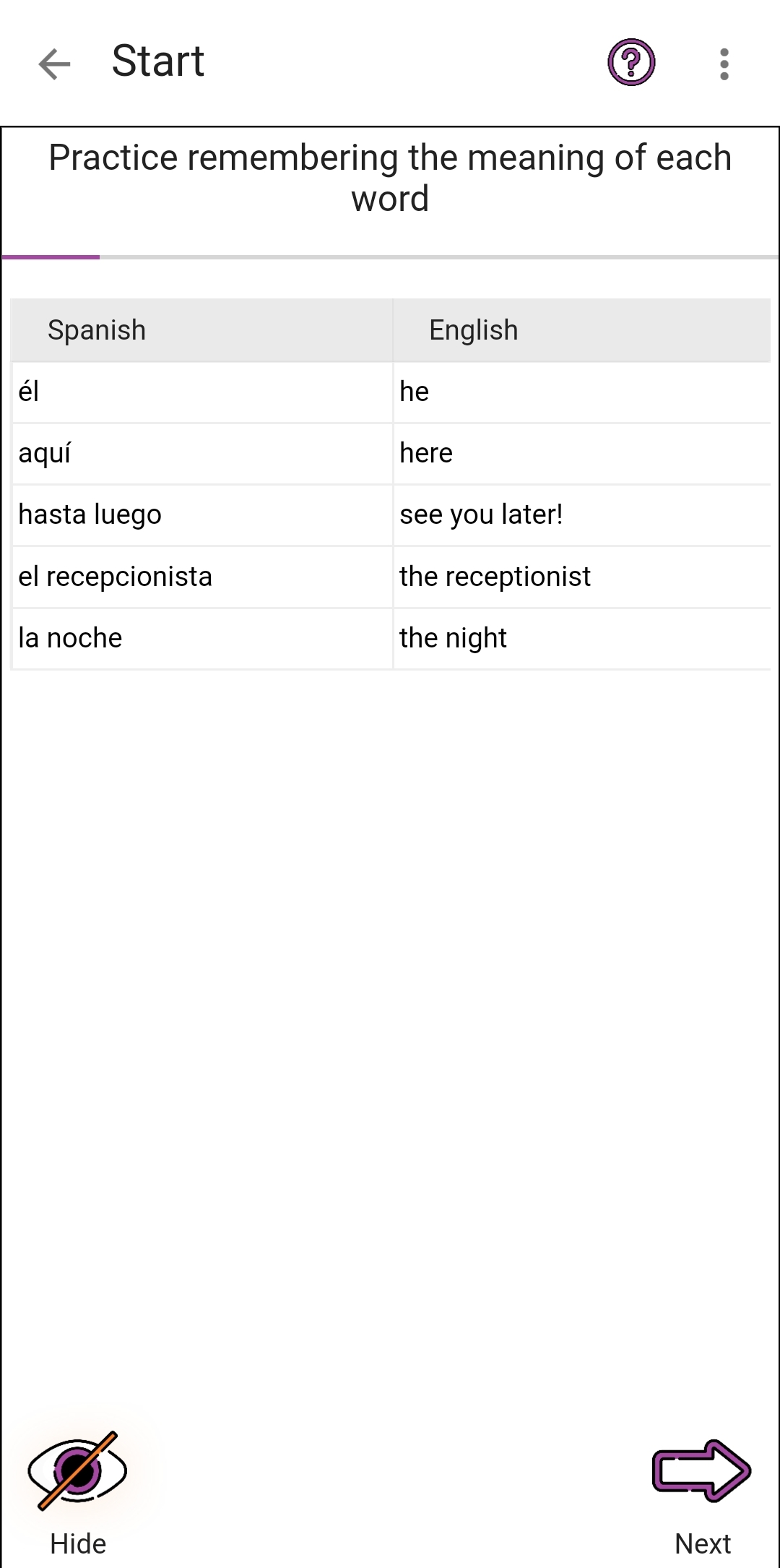Select the 'see you later!' cell
The image size is (780, 1568).
point(582,515)
